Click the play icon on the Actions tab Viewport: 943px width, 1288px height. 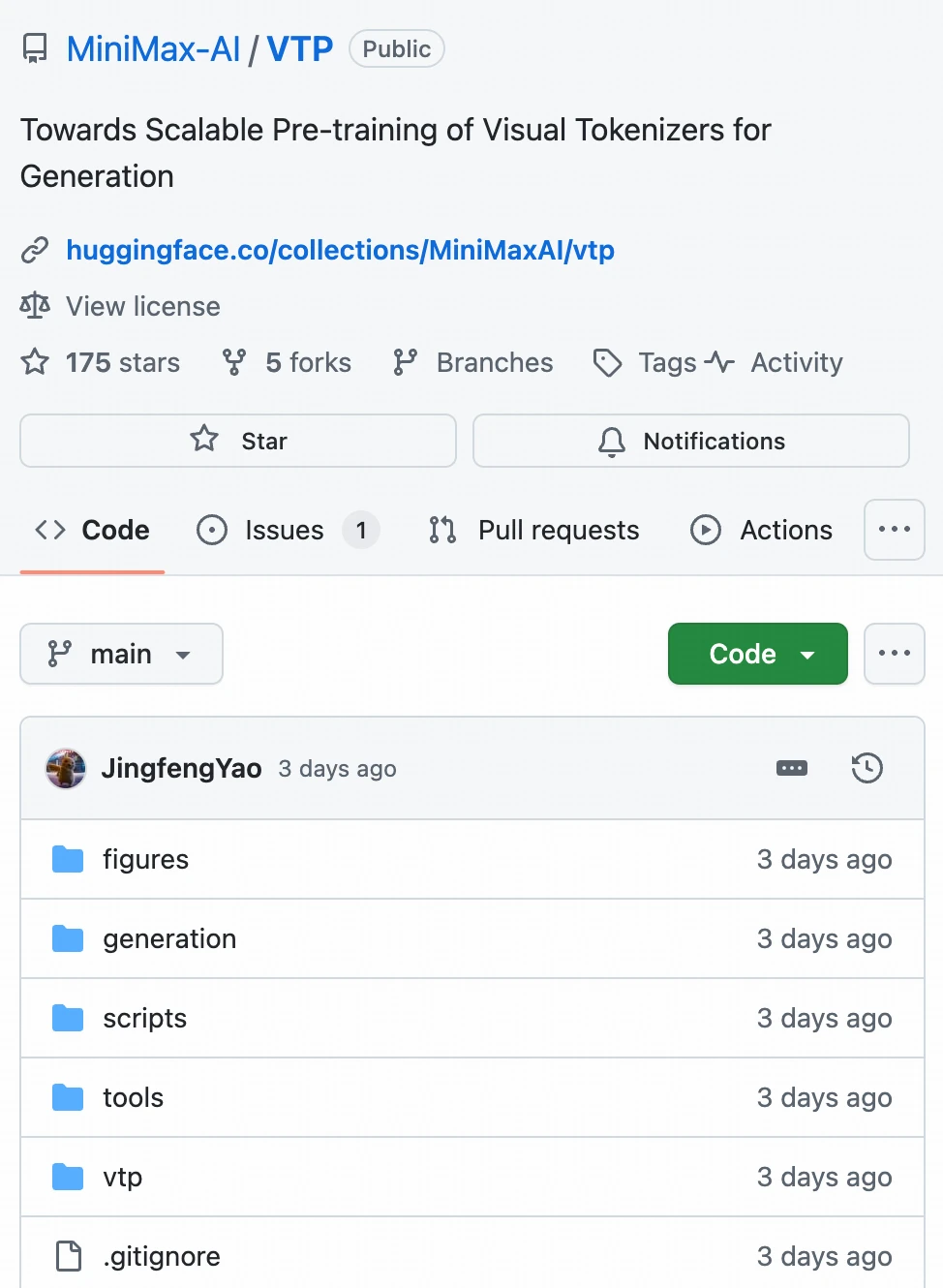point(706,530)
